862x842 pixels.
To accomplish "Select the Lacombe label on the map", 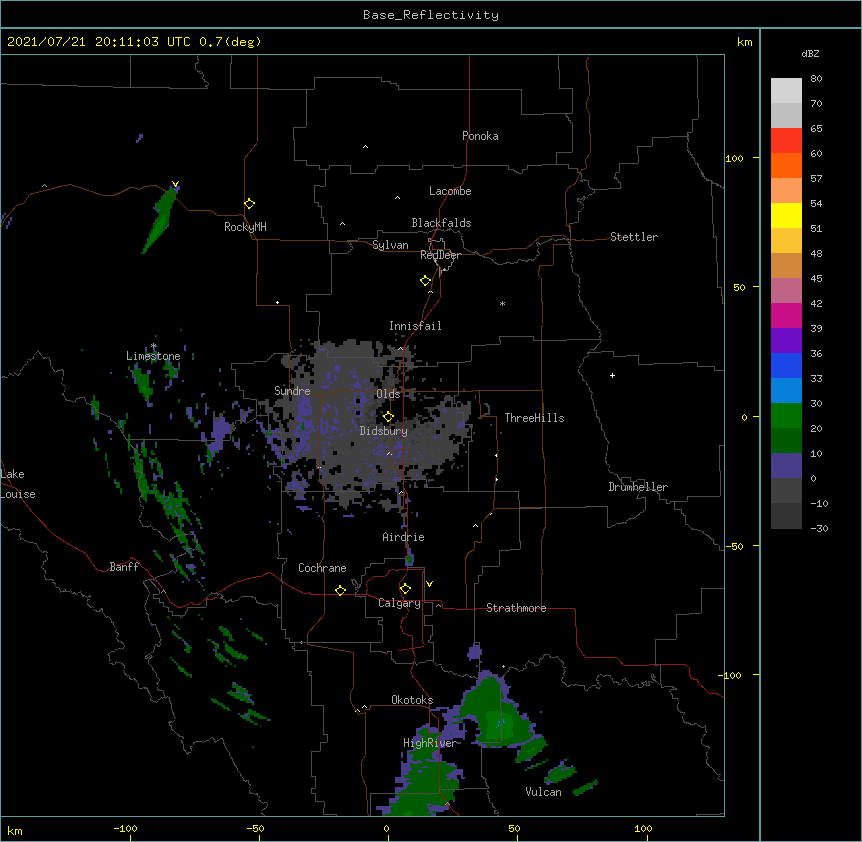I will [x=450, y=191].
